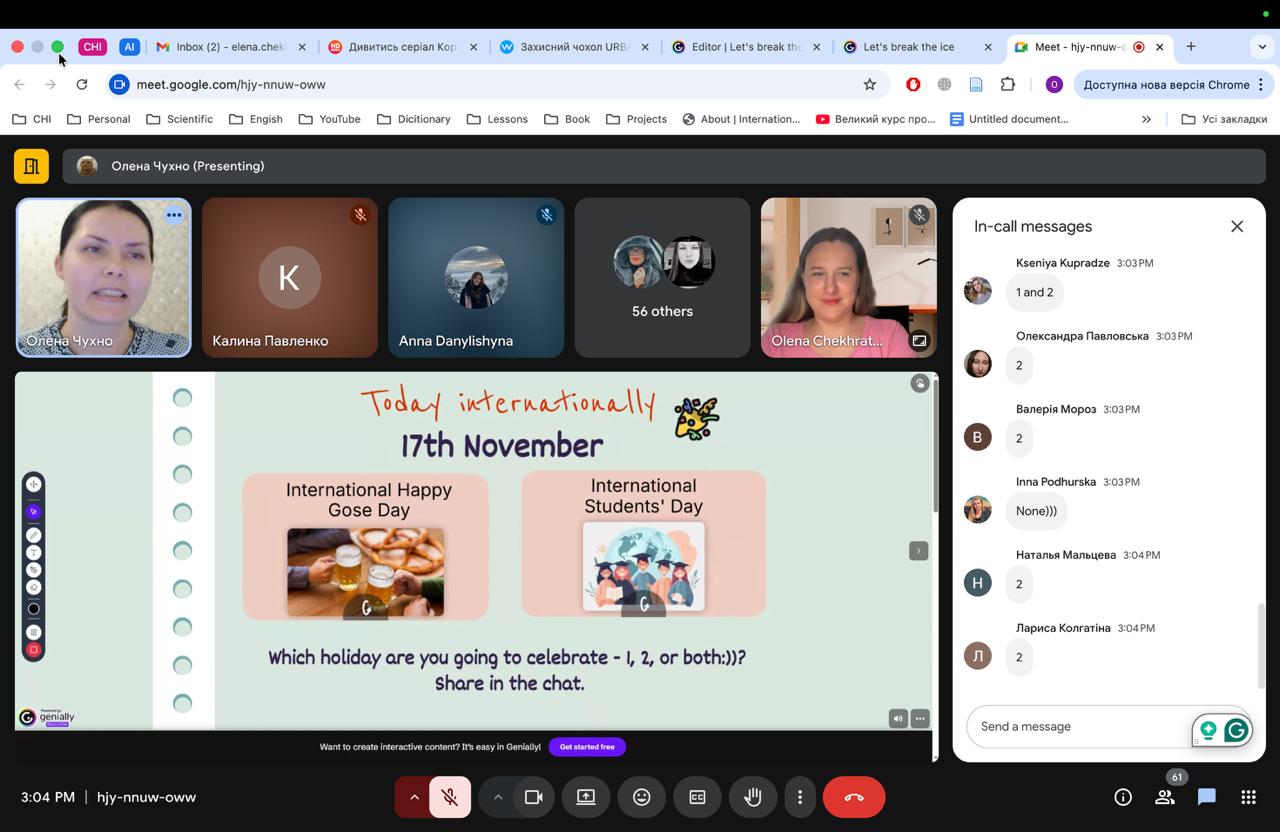Click the present screen icon
Image resolution: width=1280 pixels, height=832 pixels.
point(586,797)
